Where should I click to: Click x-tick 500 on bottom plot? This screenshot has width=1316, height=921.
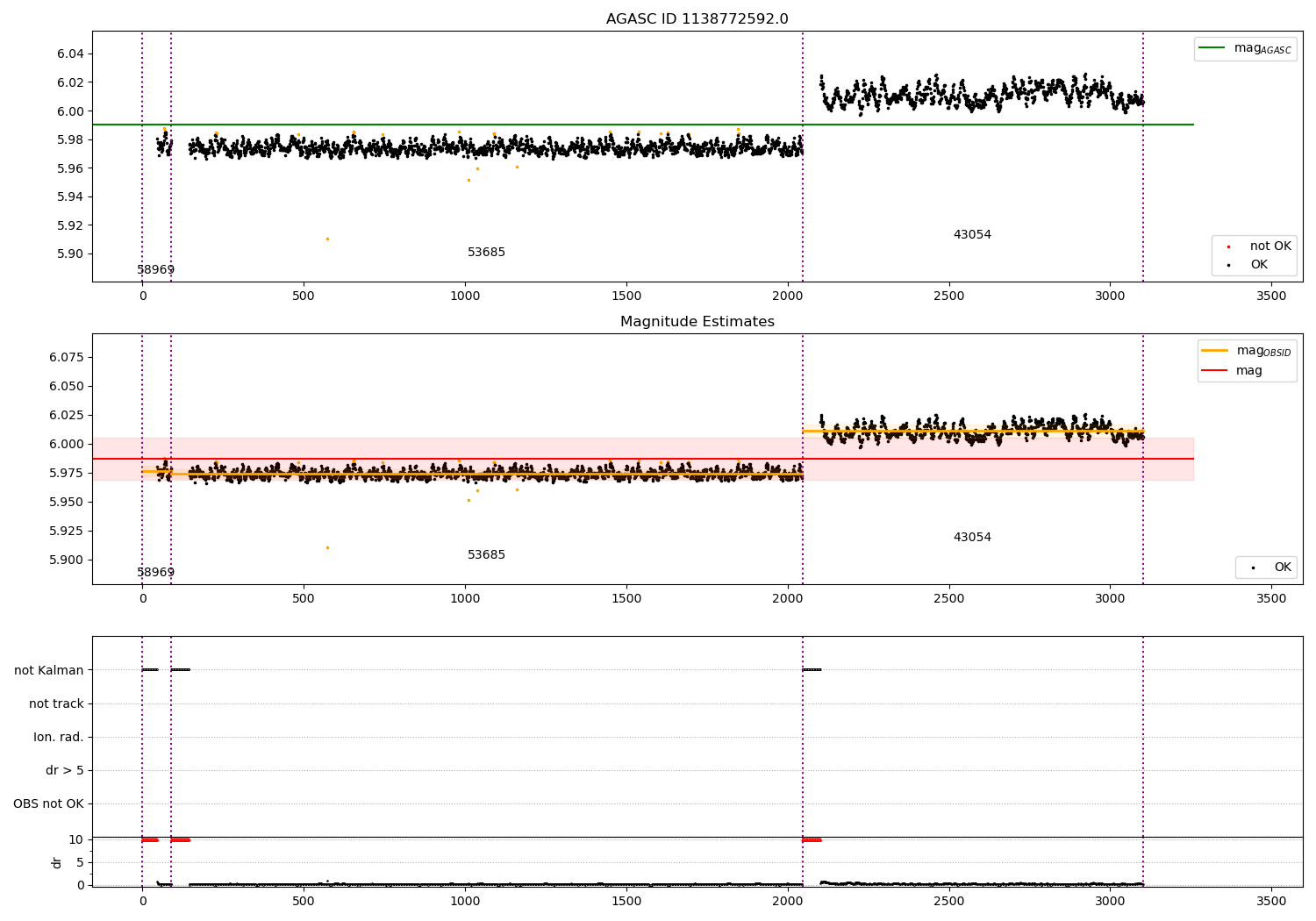pos(304,901)
